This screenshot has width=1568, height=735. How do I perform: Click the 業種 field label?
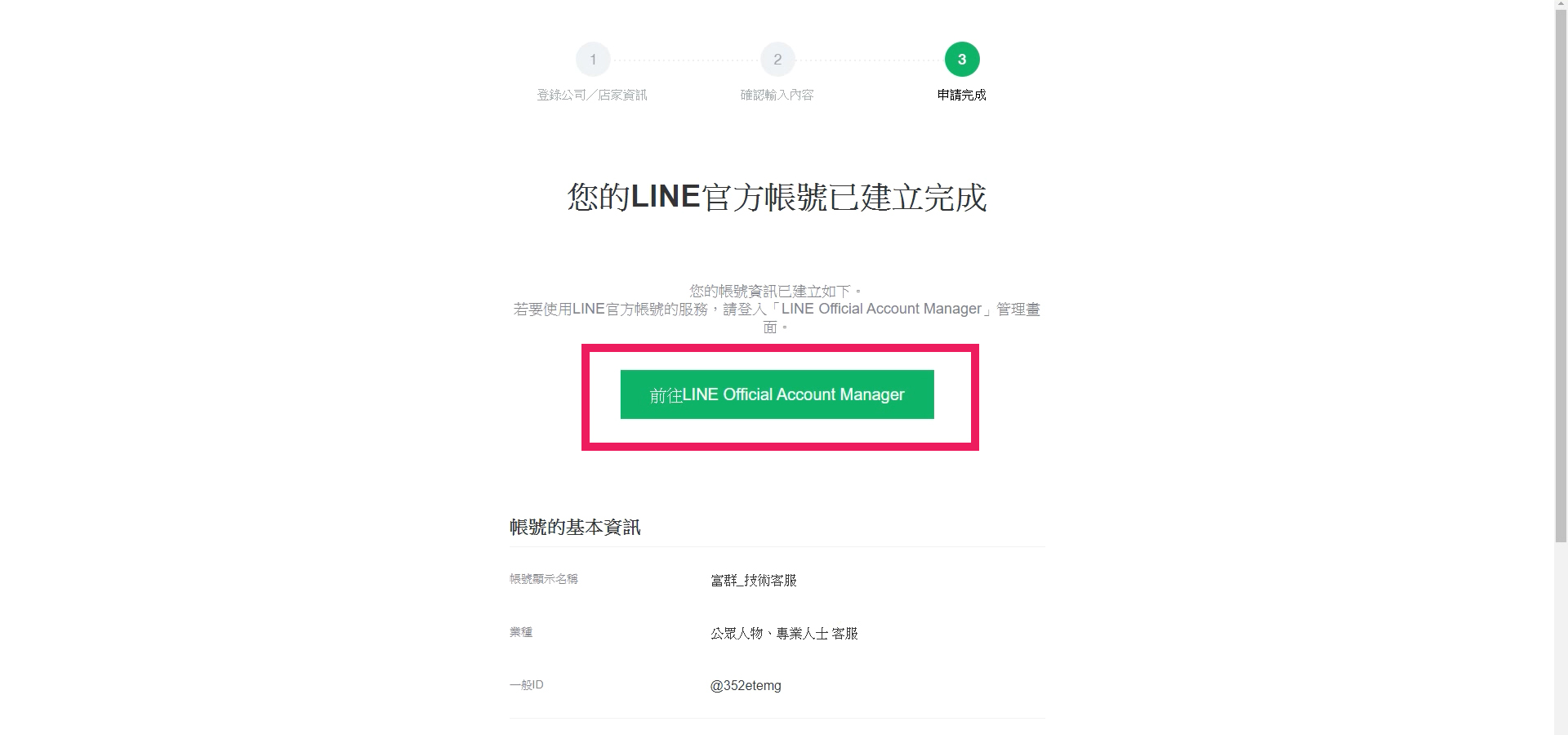521,632
